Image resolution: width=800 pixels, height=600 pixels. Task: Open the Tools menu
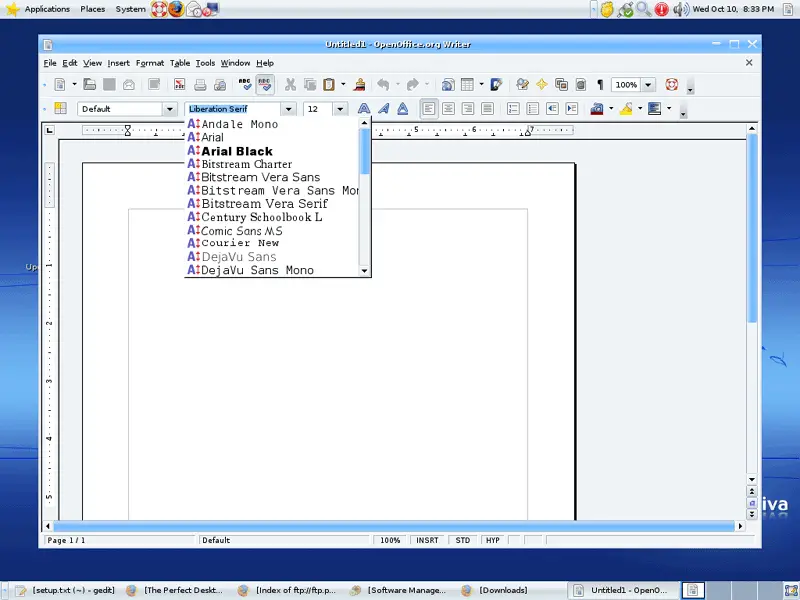click(205, 63)
